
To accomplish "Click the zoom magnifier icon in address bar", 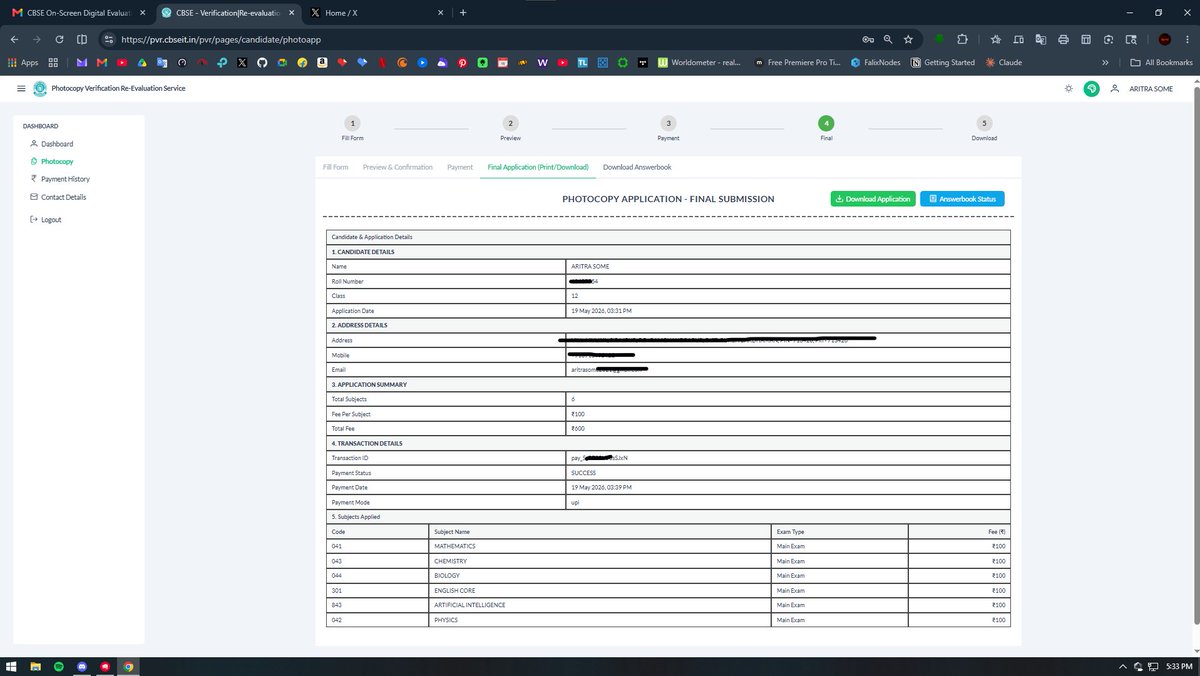I will coord(888,39).
